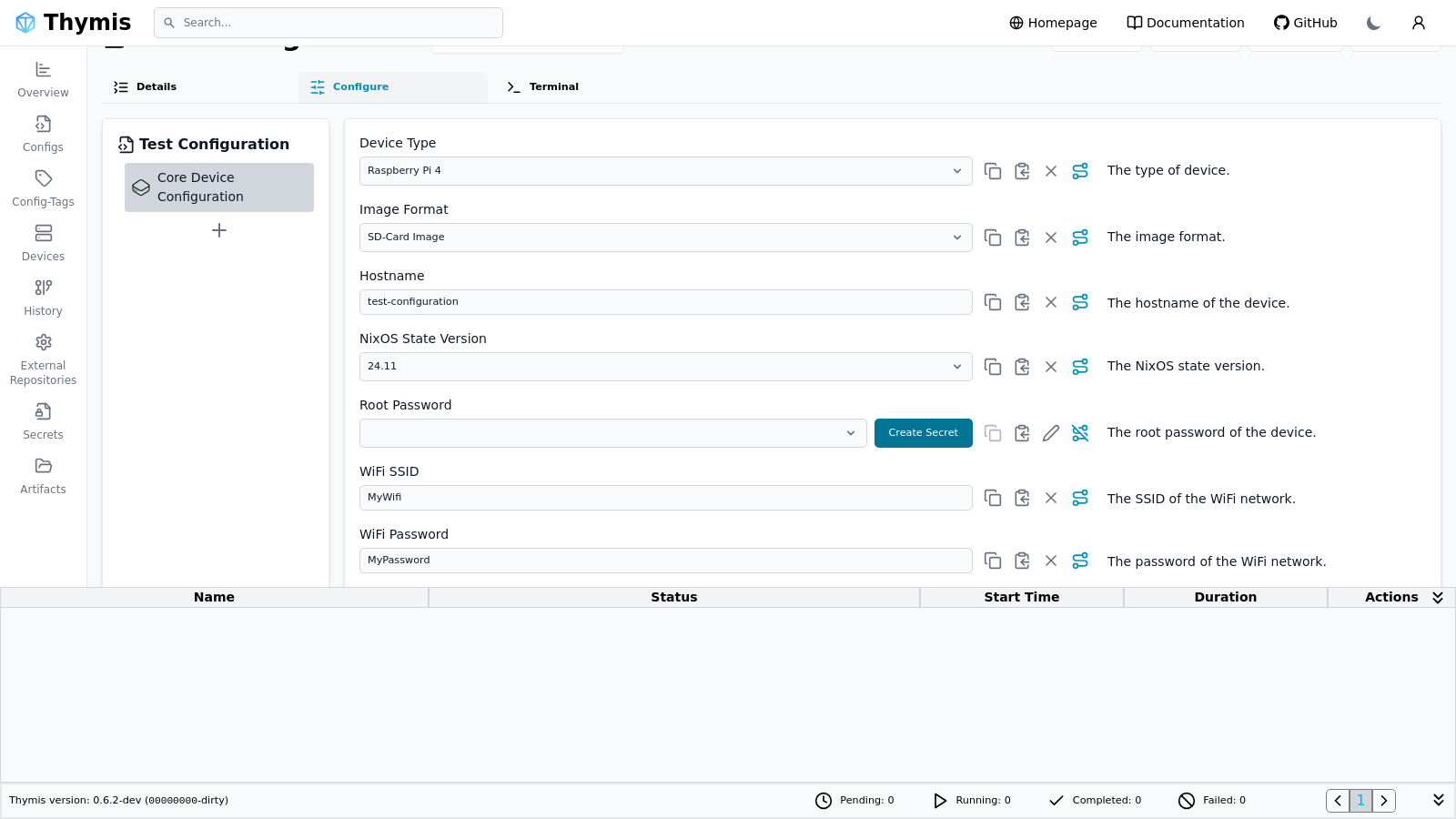This screenshot has height=819, width=1456.
Task: Open the Root Password secret dropdown
Action: pyautogui.click(x=612, y=433)
